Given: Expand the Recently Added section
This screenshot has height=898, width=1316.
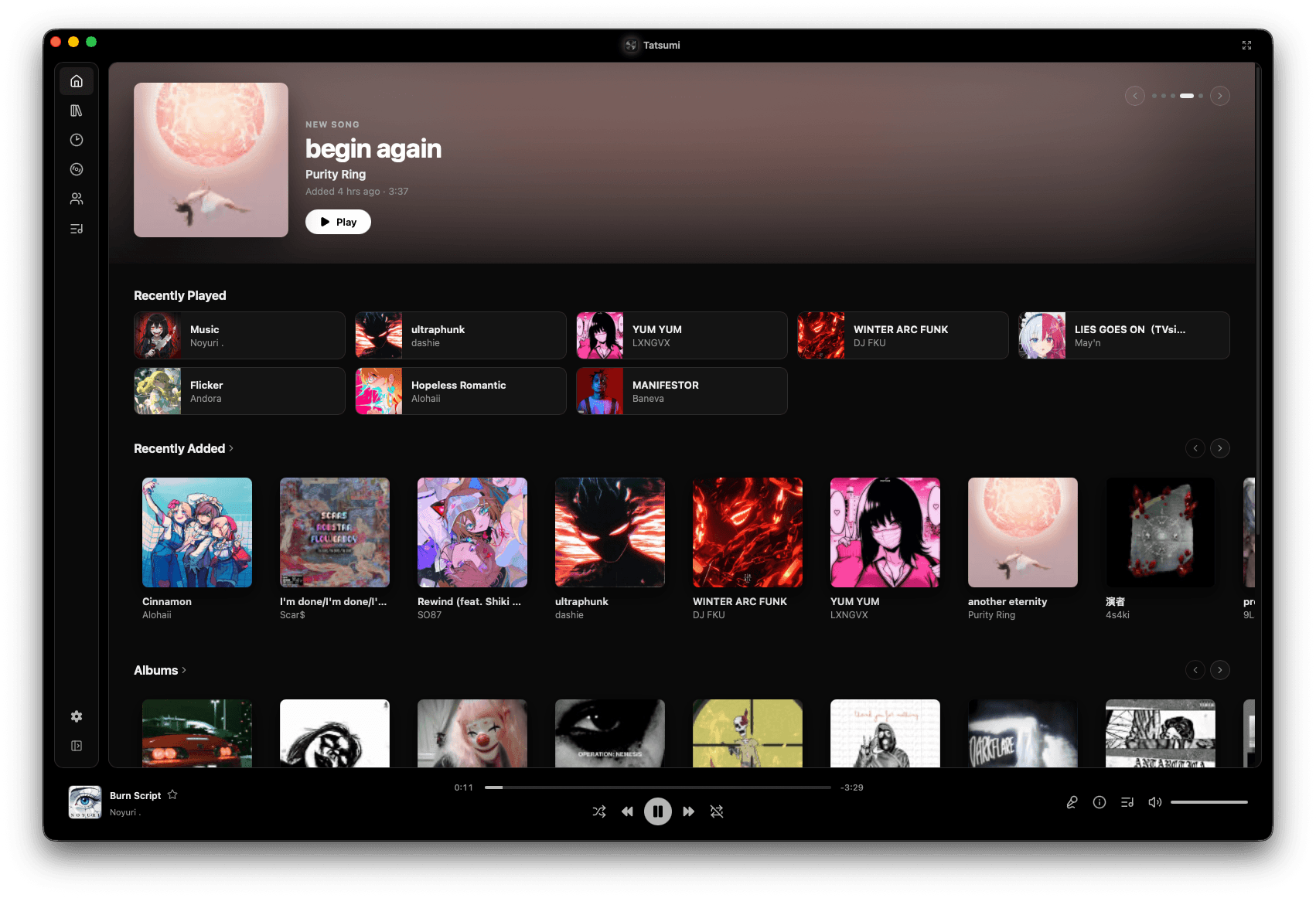Looking at the screenshot, I should (184, 448).
